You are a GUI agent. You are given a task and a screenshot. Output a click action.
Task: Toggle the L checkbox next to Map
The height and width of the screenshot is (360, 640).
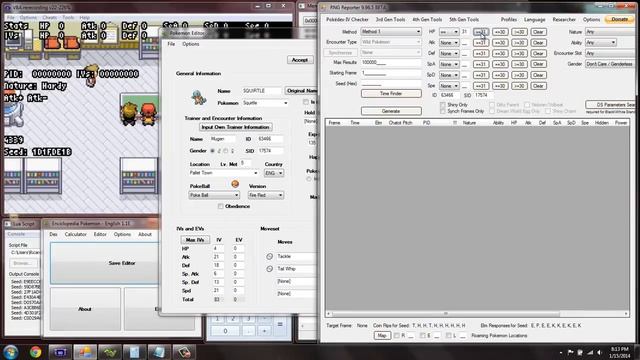pyautogui.click(x=449, y=336)
